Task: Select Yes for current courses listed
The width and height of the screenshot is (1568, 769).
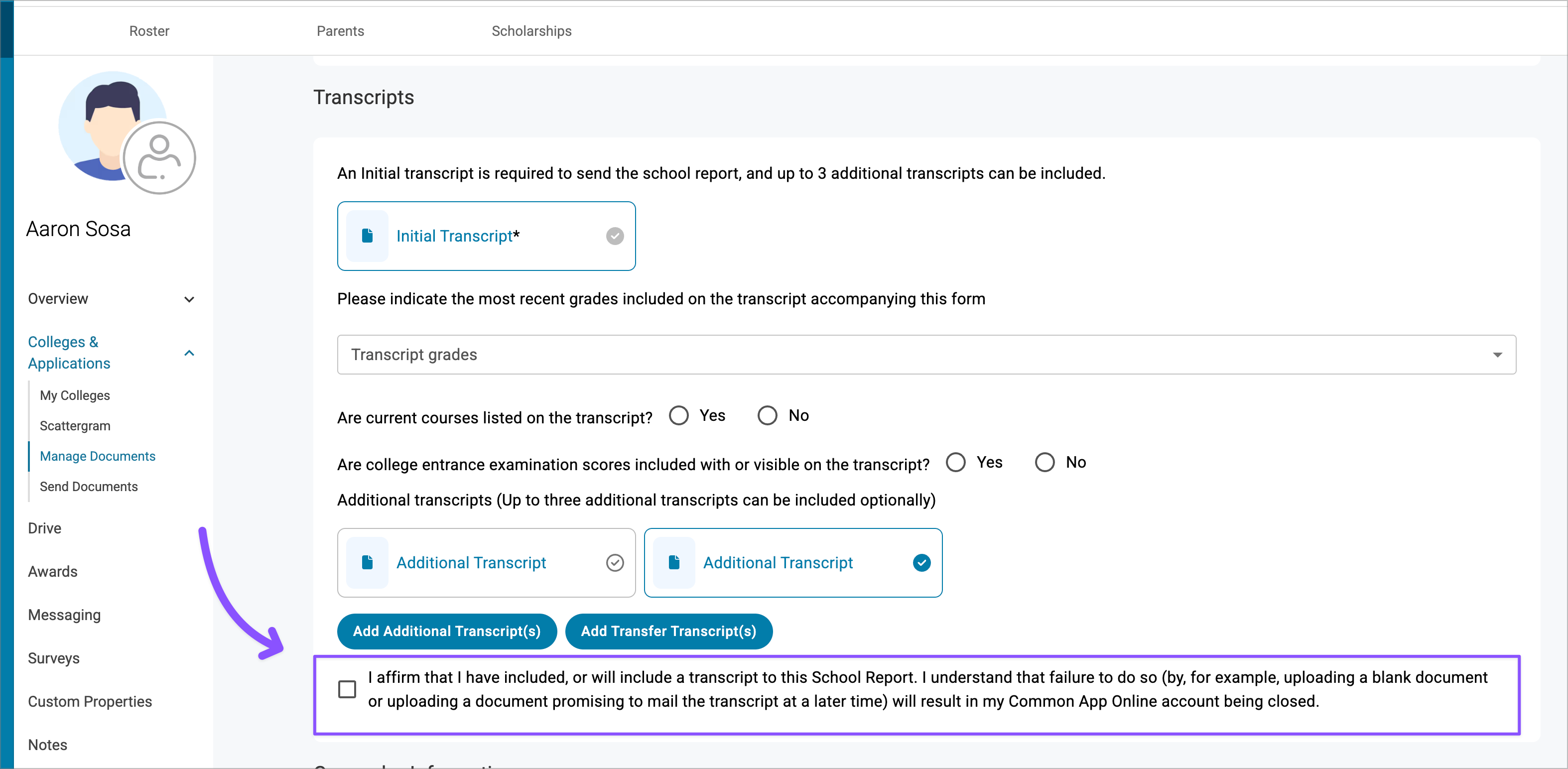Action: [679, 415]
